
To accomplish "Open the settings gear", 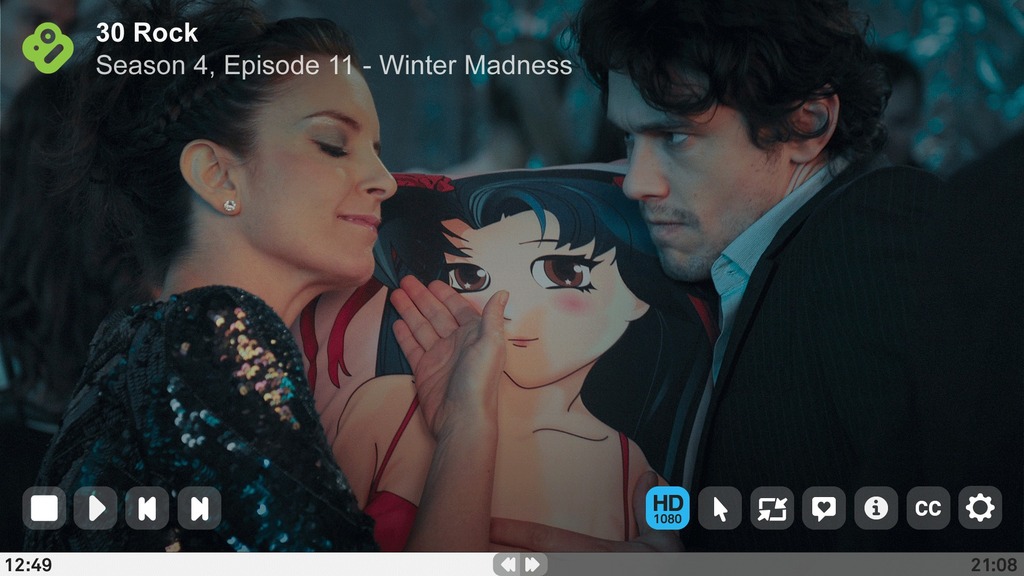I will point(980,508).
